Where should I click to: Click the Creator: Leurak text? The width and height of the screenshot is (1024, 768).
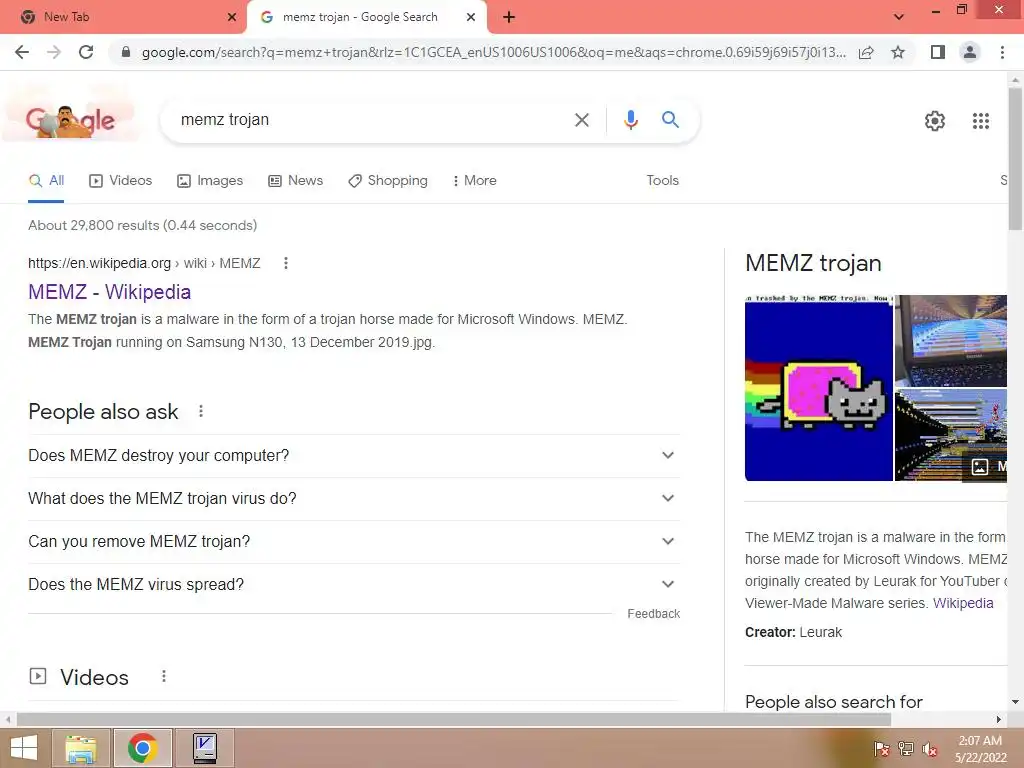[x=793, y=632]
